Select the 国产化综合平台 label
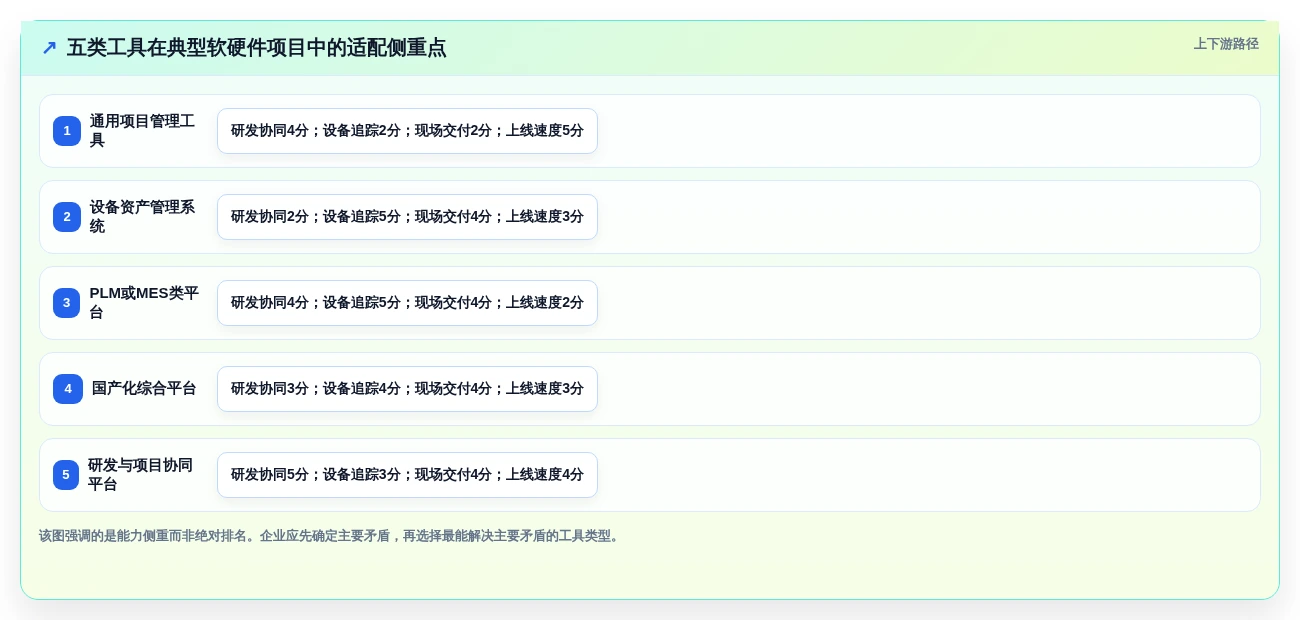This screenshot has height=620, width=1300. (144, 389)
